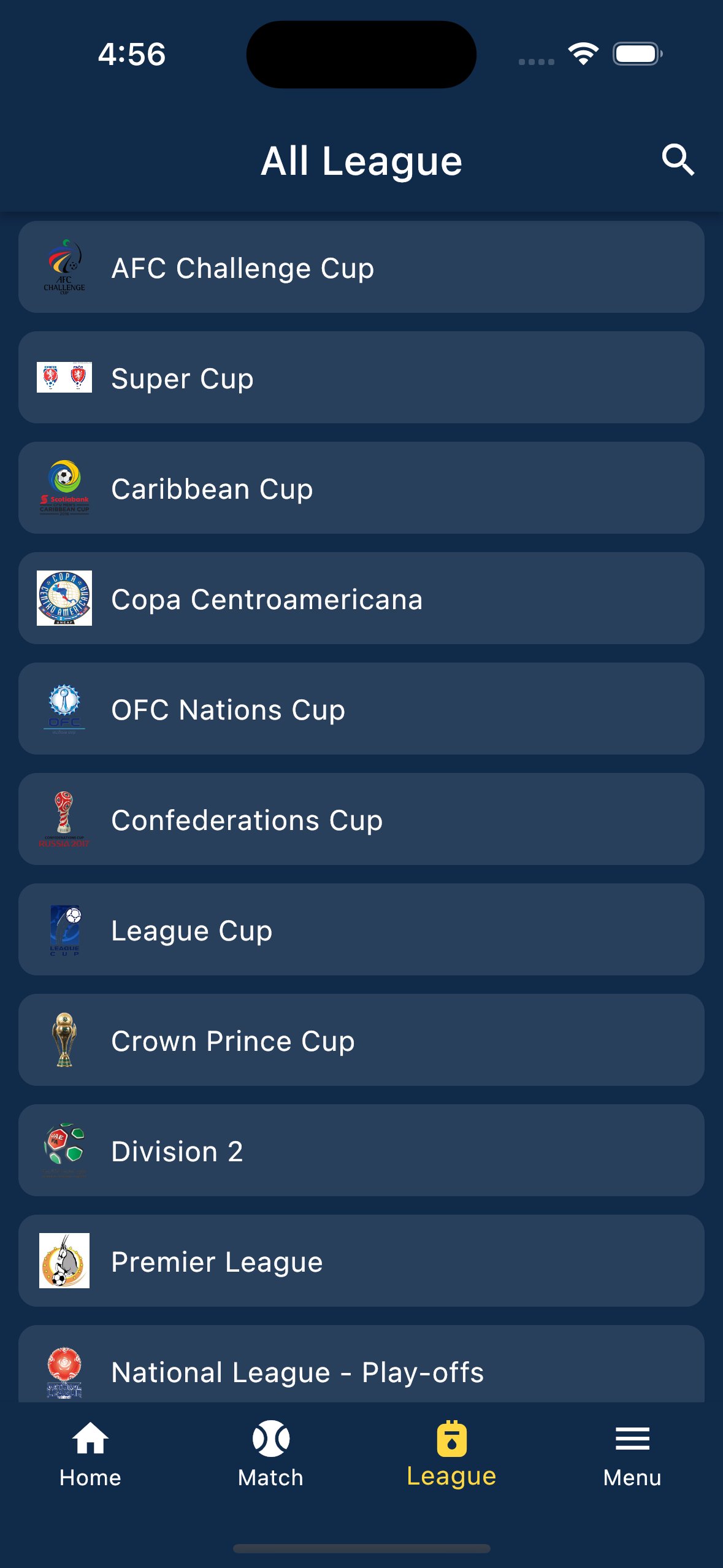Tap the League Cup logo
This screenshot has width=723, height=1568.
[x=64, y=929]
